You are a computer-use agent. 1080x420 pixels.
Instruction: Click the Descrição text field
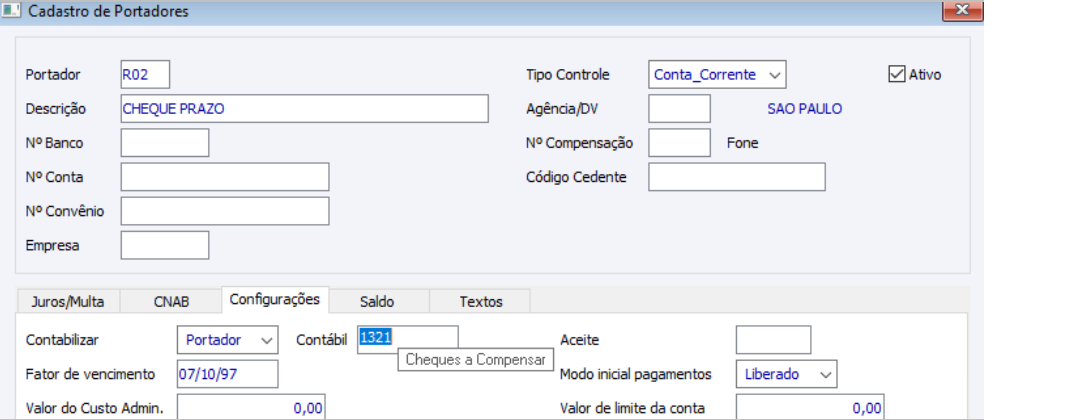tap(304, 108)
